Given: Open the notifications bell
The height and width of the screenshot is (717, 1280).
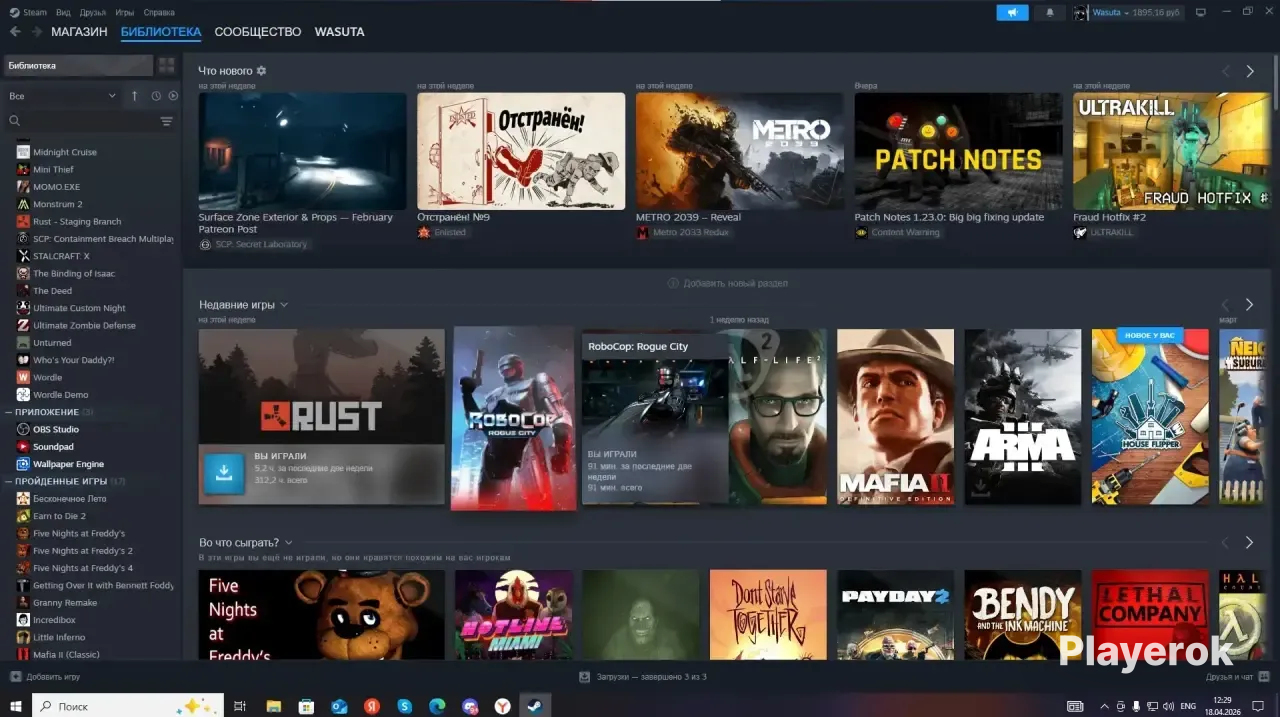Looking at the screenshot, I should (1049, 13).
